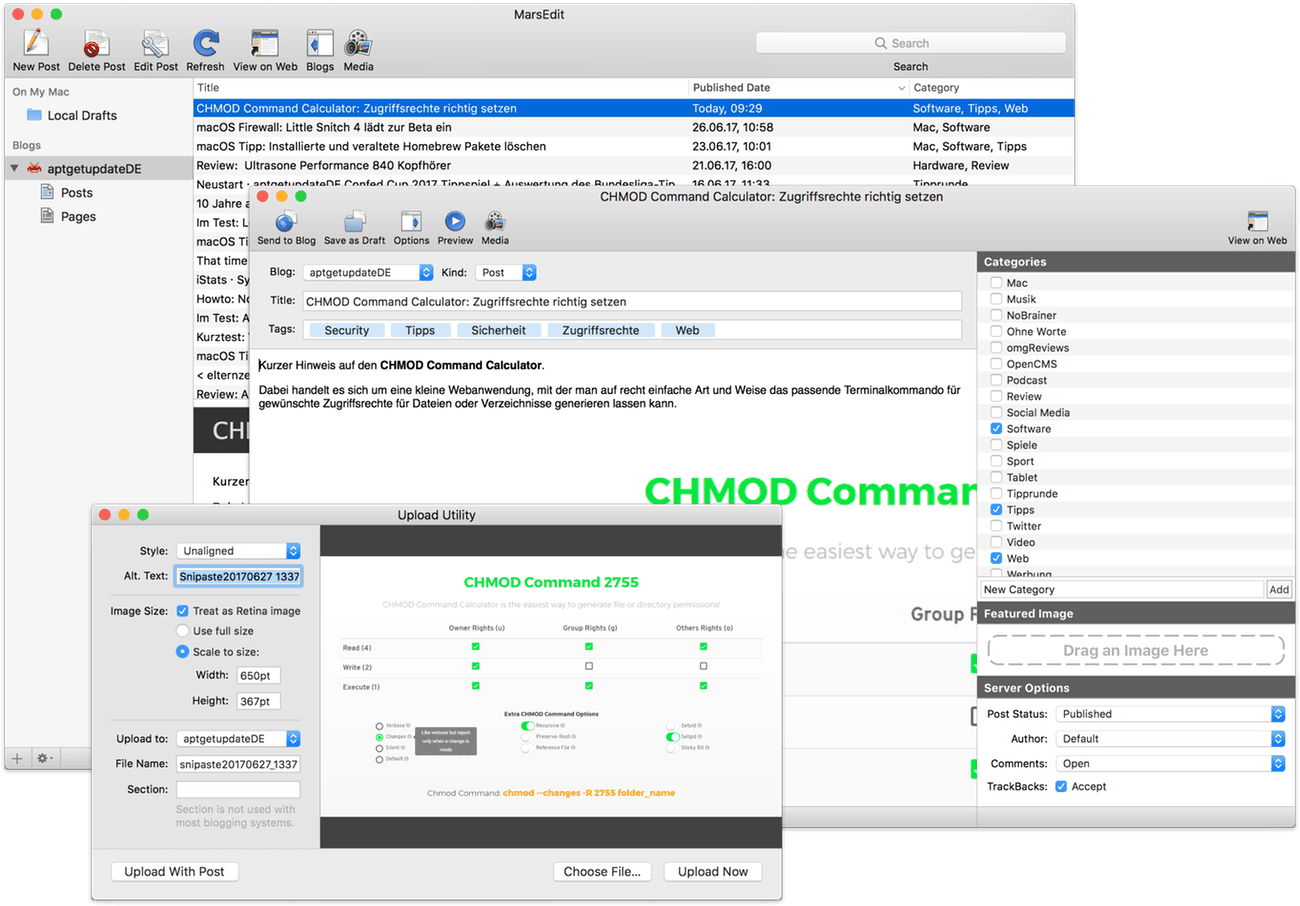Open the Kind dropdown
The width and height of the screenshot is (1300, 906).
[506, 272]
